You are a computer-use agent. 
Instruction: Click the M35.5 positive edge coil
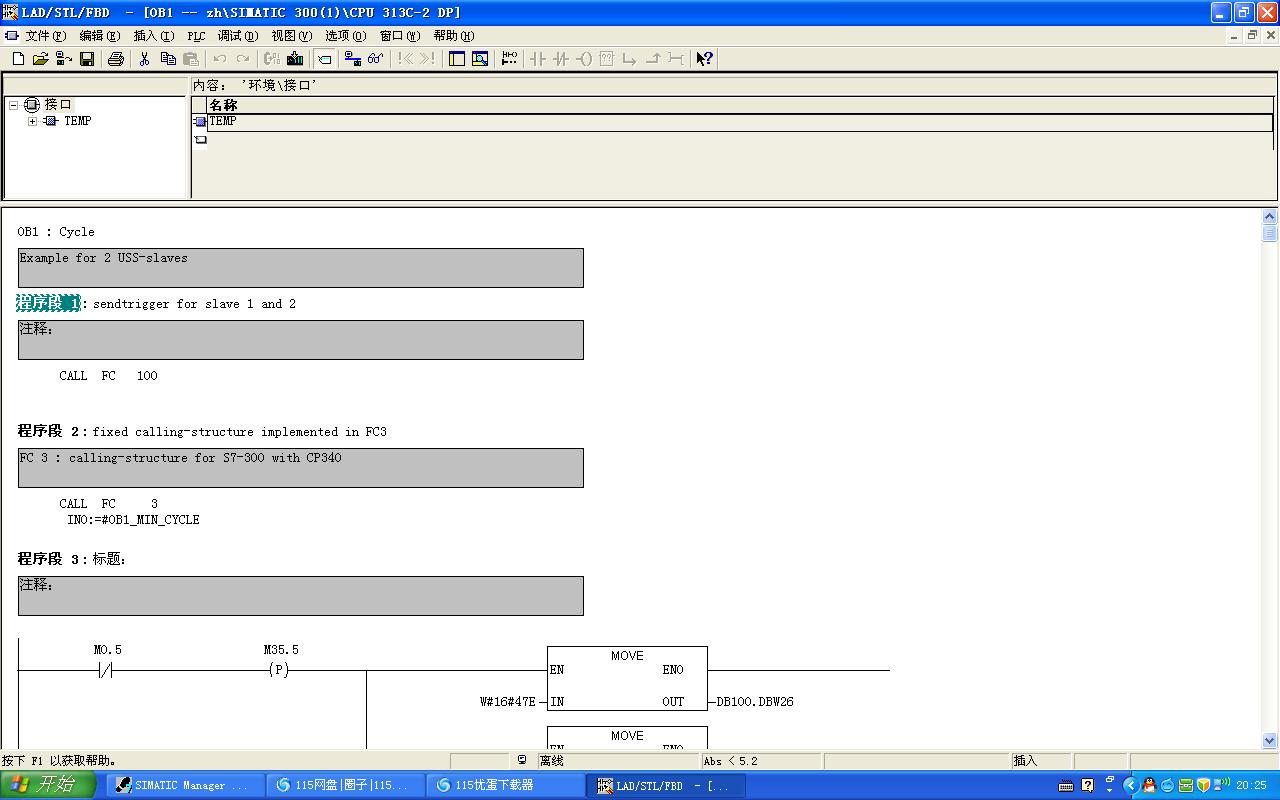pyautogui.click(x=279, y=670)
